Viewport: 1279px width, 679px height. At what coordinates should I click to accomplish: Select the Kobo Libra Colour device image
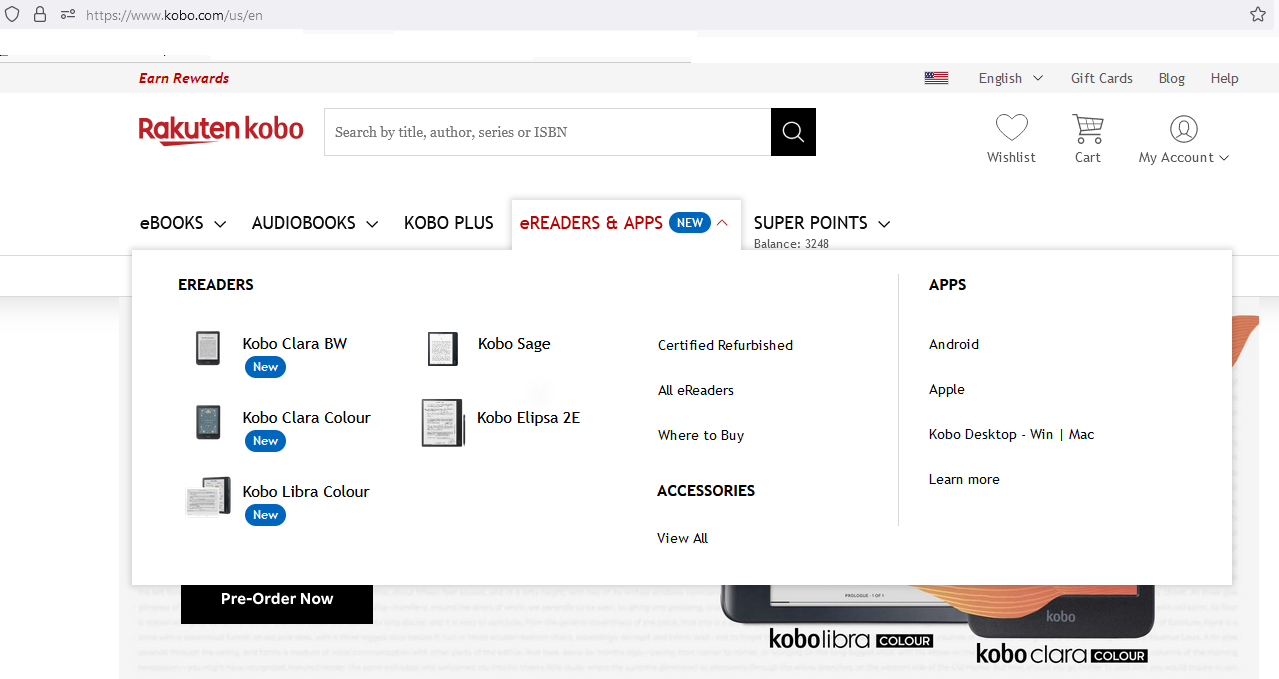pos(208,497)
